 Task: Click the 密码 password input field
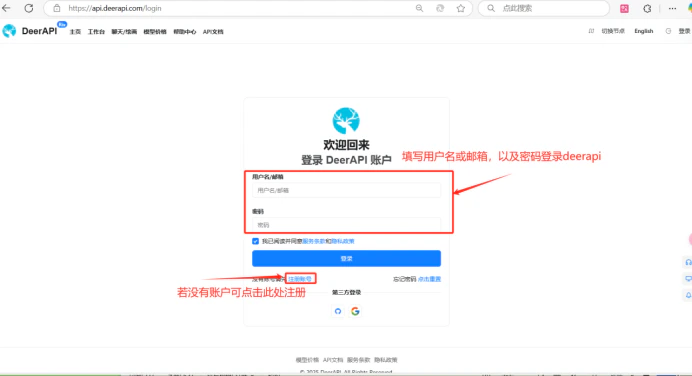click(346, 225)
